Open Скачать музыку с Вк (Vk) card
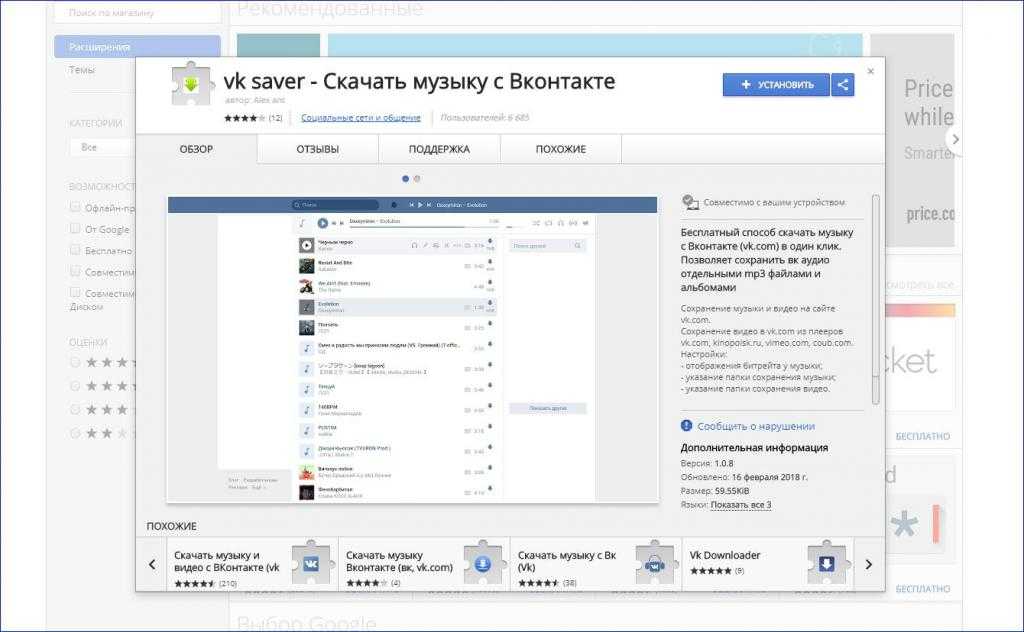Image resolution: width=1024 pixels, height=632 pixels. point(596,564)
